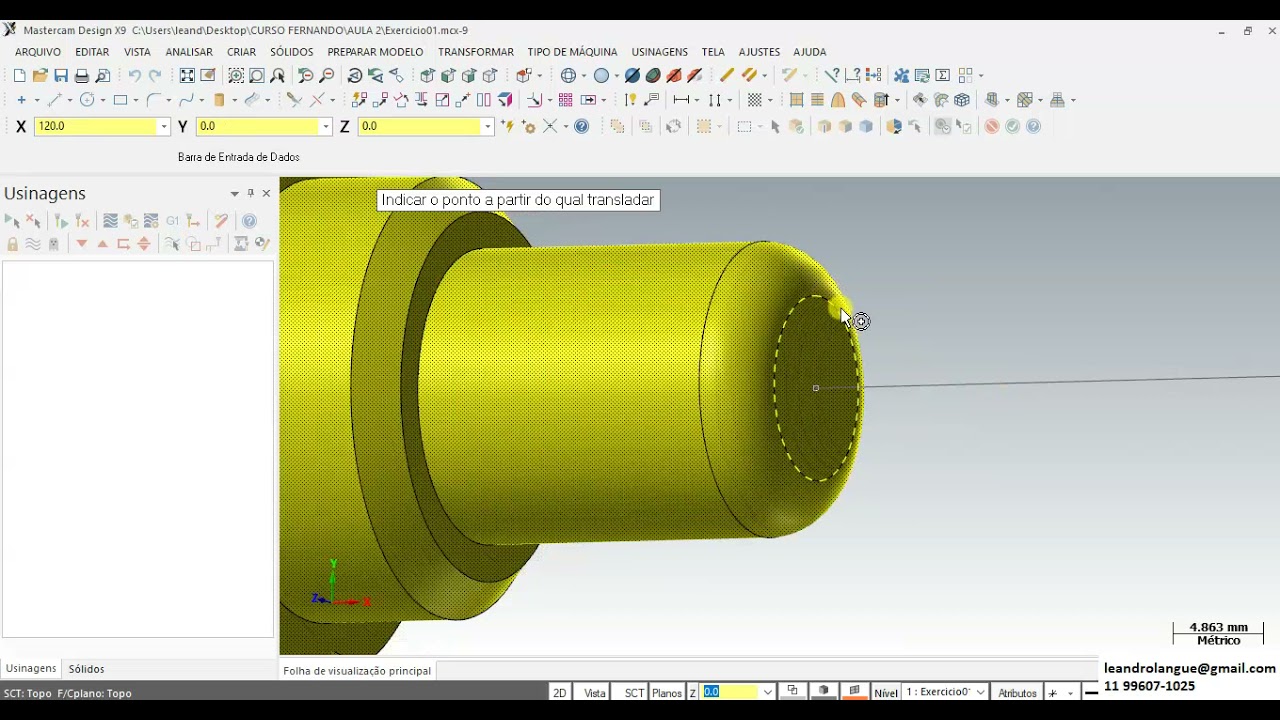This screenshot has width=1280, height=720.
Task: Open the SÓLIDOS menu
Action: [292, 52]
